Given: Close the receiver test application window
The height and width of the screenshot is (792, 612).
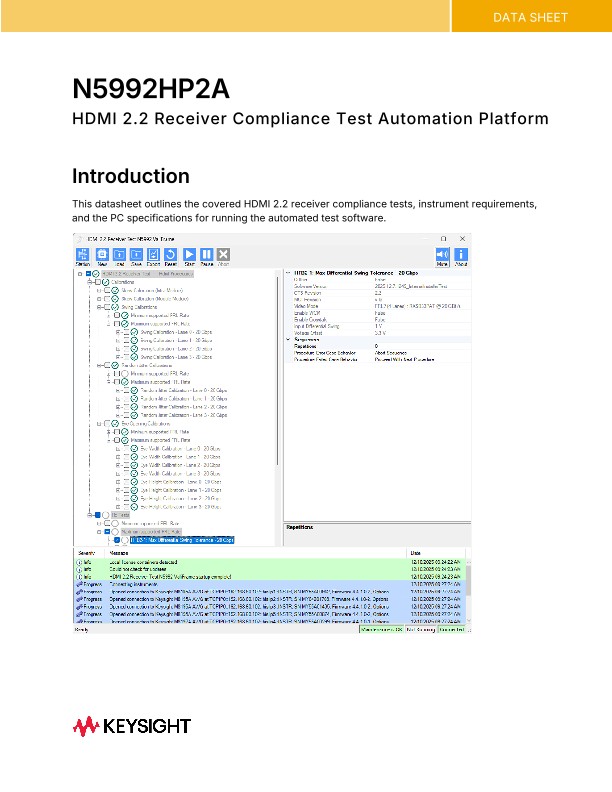Looking at the screenshot, I should tap(462, 238).
